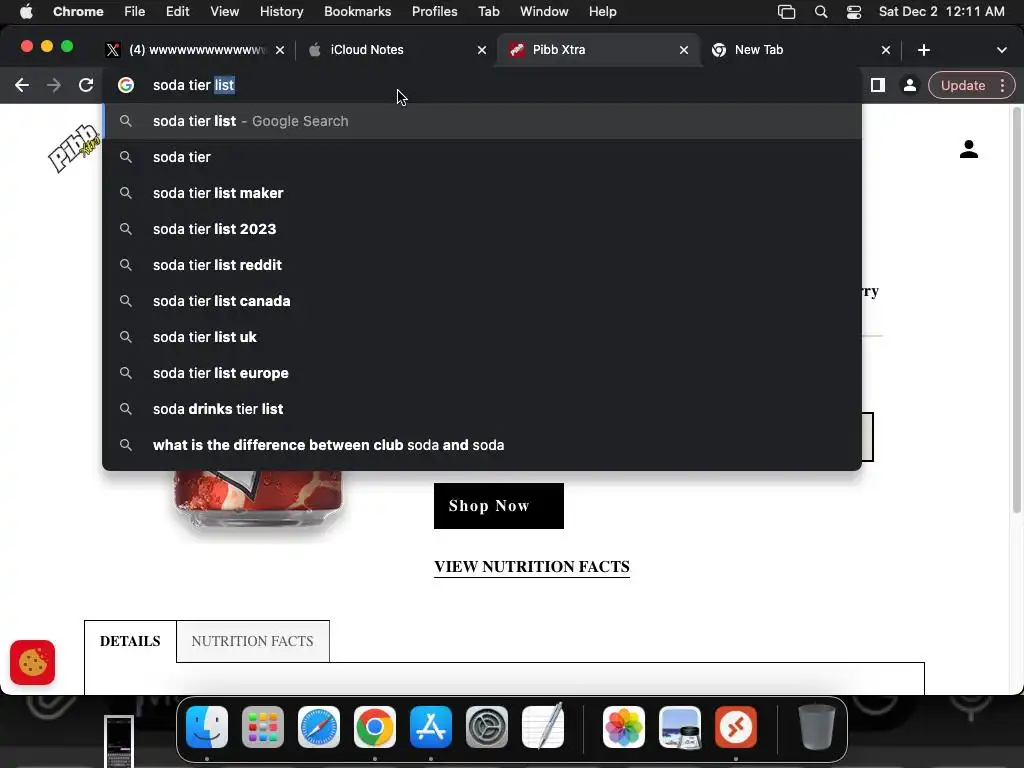This screenshot has width=1024, height=768.
Task: Select the club soda difference suggestion
Action: coord(482,445)
